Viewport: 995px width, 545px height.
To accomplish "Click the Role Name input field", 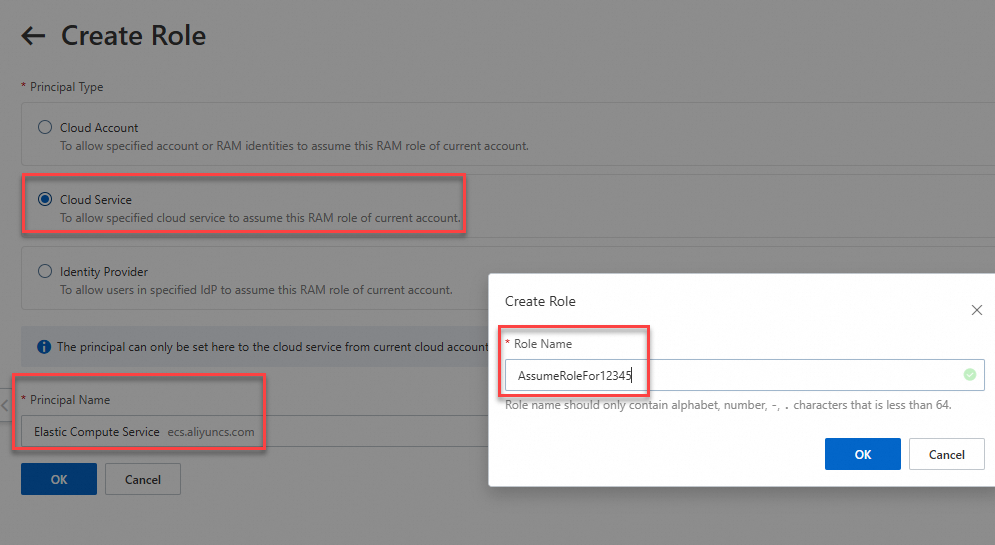I will coord(744,375).
